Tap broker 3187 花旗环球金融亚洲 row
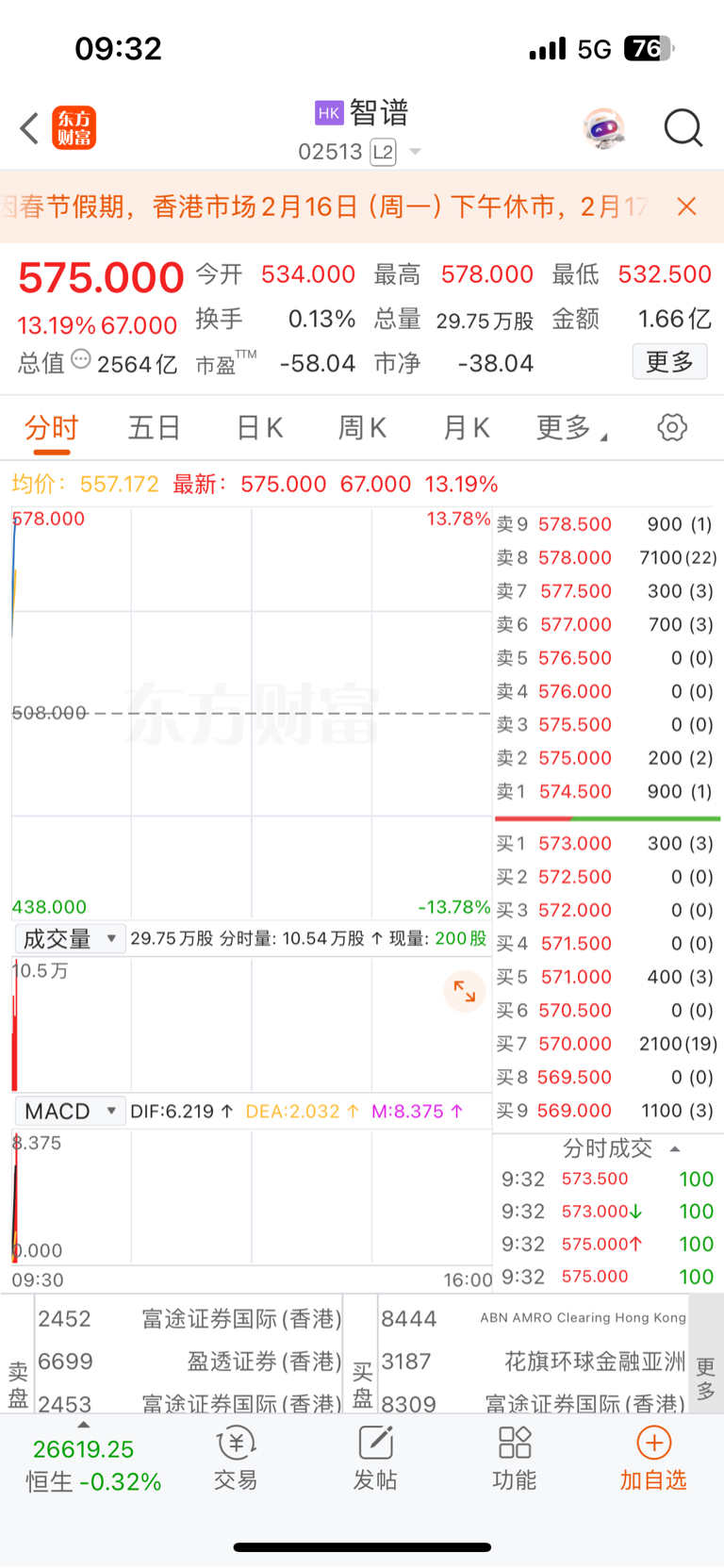The height and width of the screenshot is (1568, 724). 533,1362
